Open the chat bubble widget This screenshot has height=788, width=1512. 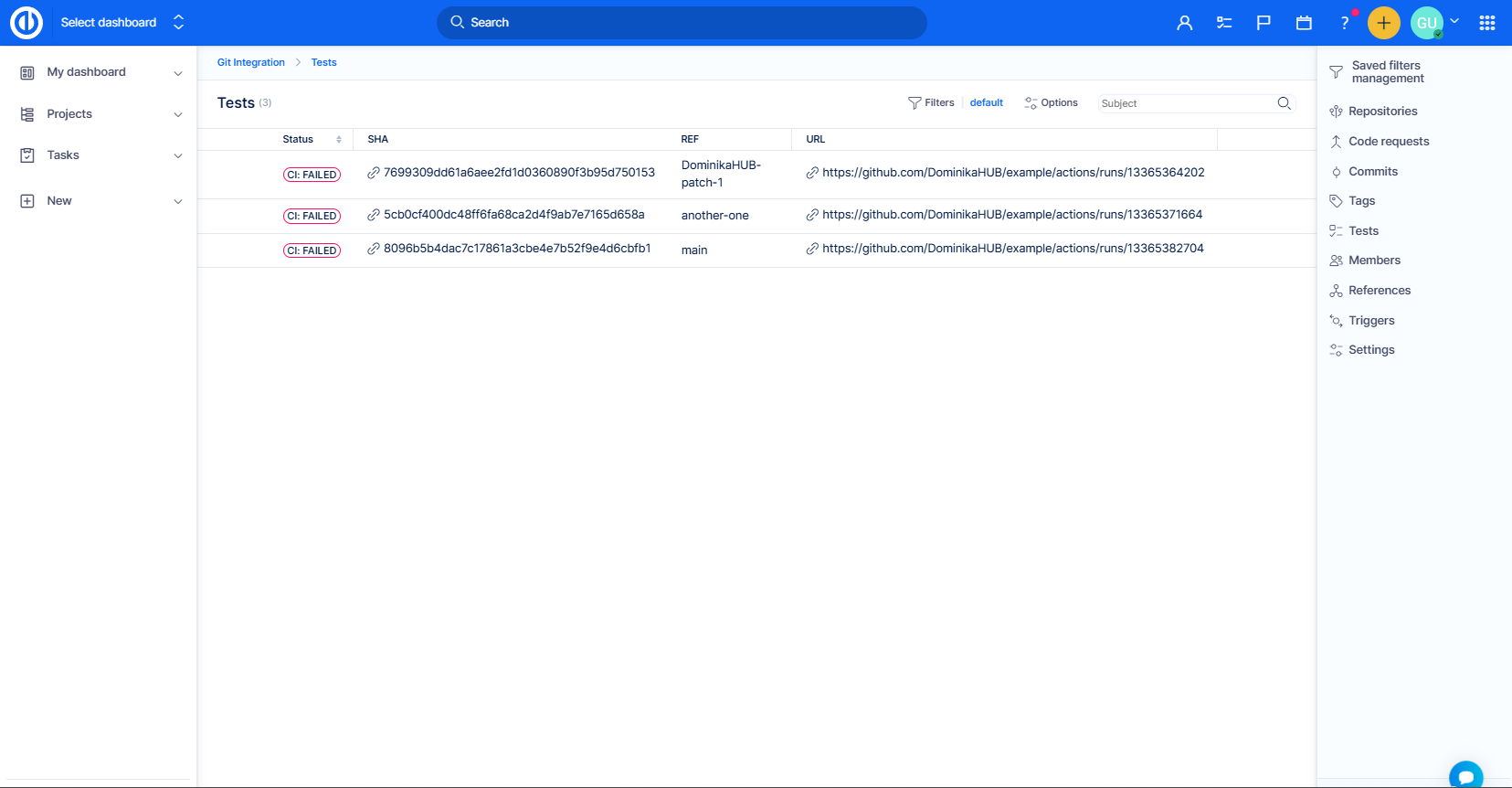click(1465, 774)
